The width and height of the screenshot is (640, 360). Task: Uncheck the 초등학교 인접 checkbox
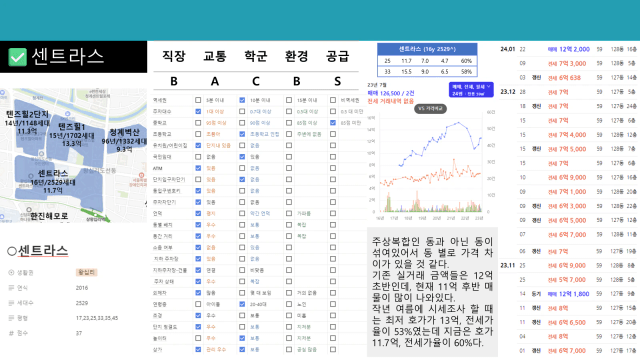tap(242, 134)
